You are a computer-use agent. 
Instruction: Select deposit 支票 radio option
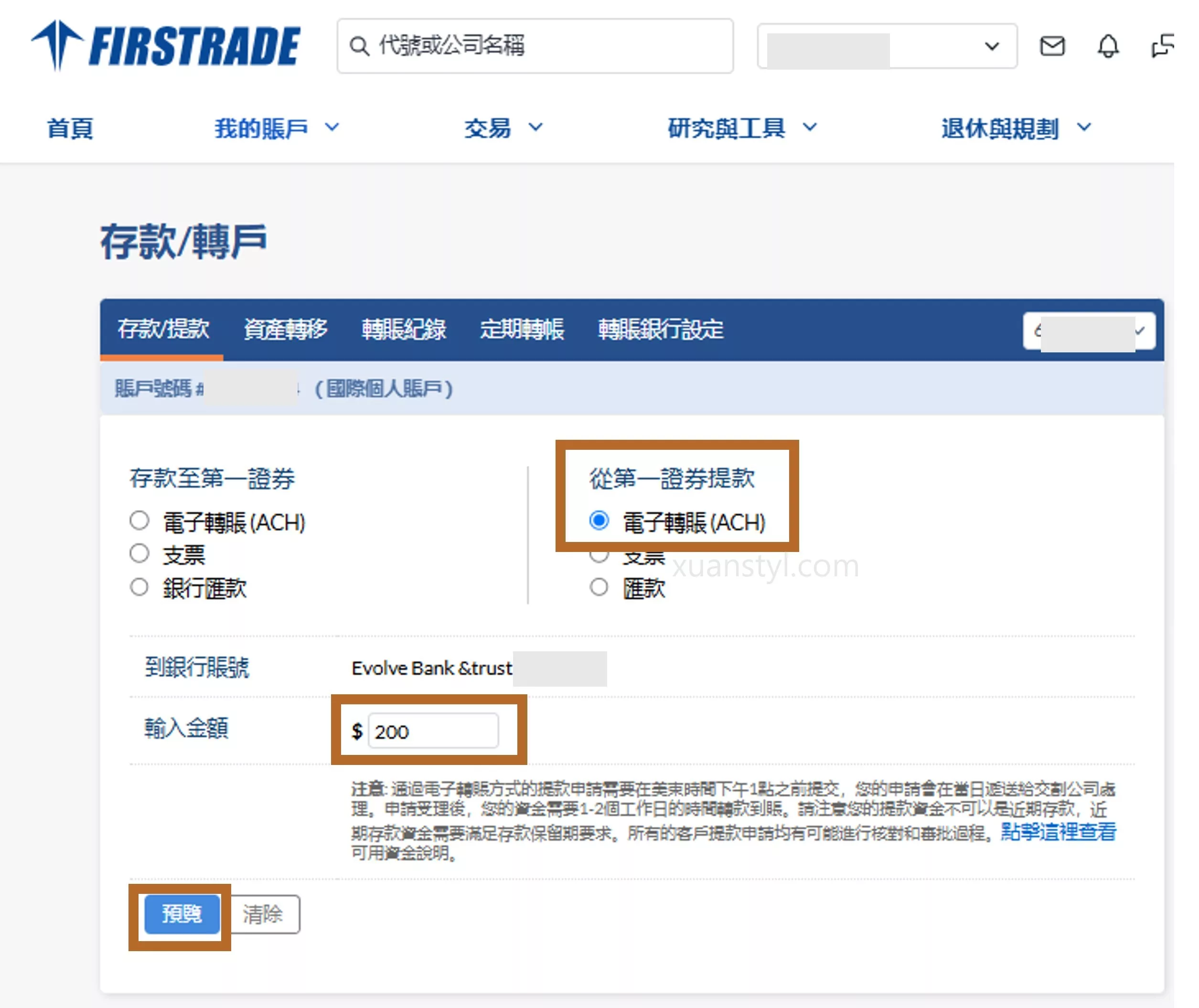point(139,553)
